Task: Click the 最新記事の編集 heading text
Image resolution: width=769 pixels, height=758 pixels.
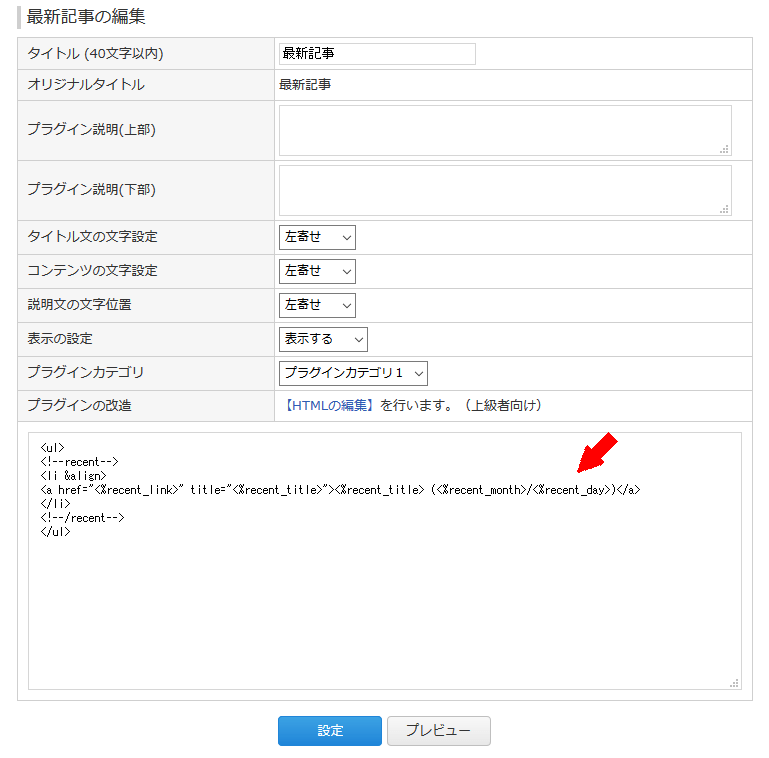Action: pyautogui.click(x=86, y=17)
